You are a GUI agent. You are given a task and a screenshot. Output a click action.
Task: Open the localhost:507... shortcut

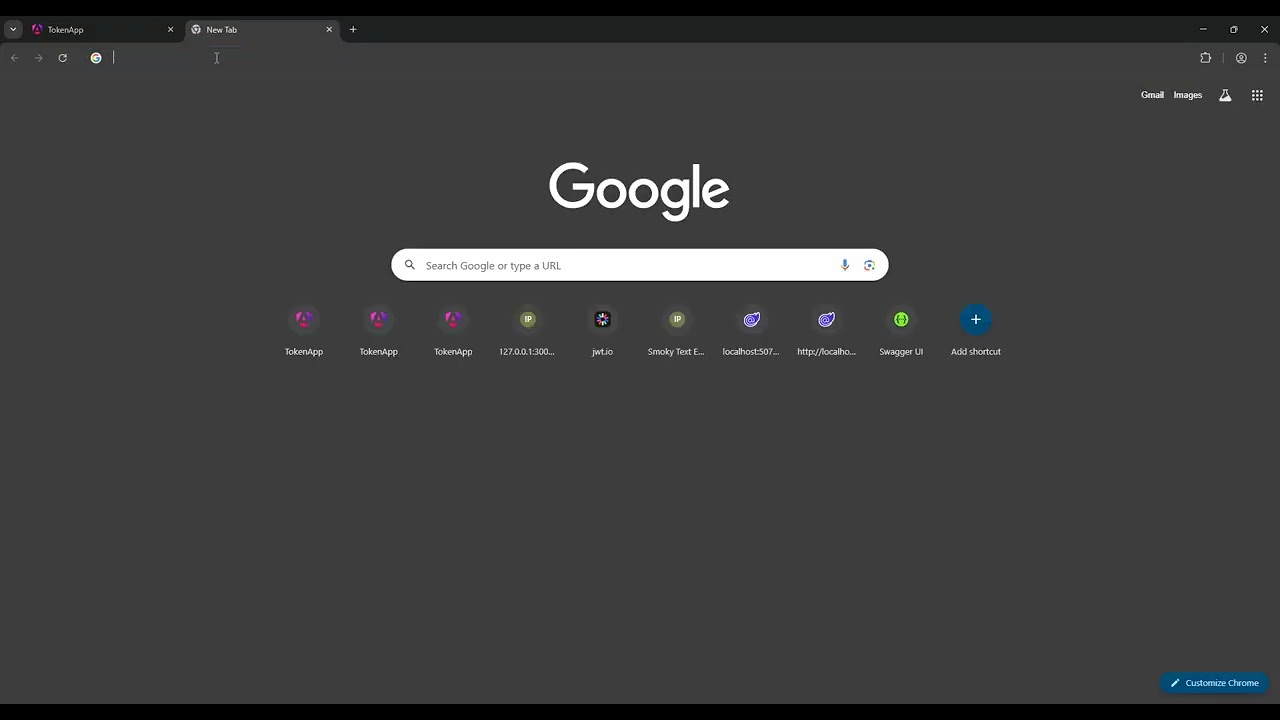pyautogui.click(x=751, y=331)
